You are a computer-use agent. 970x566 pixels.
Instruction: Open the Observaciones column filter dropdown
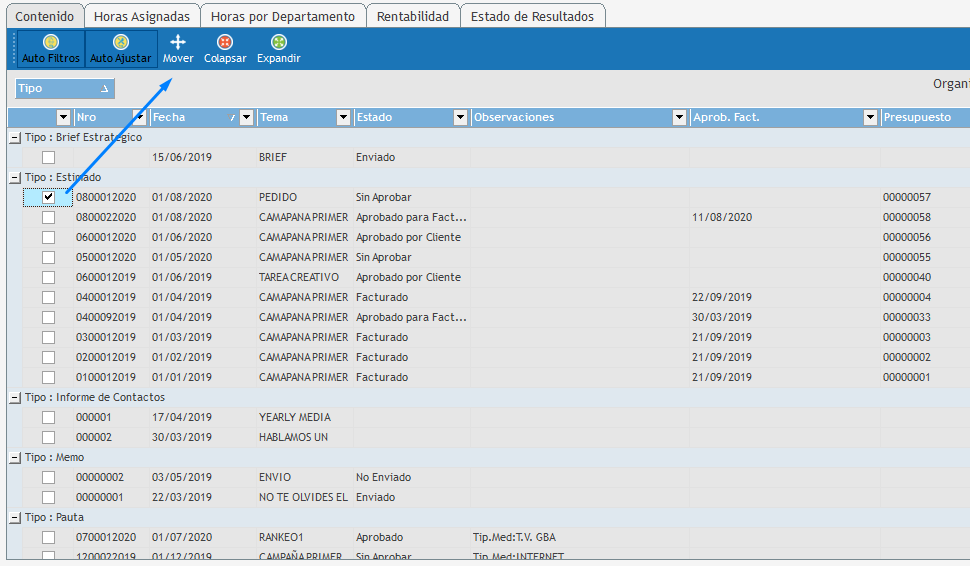pyautogui.click(x=680, y=118)
